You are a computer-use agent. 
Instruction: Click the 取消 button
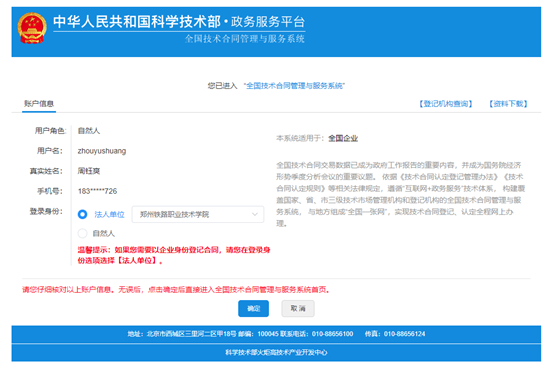pos(298,308)
